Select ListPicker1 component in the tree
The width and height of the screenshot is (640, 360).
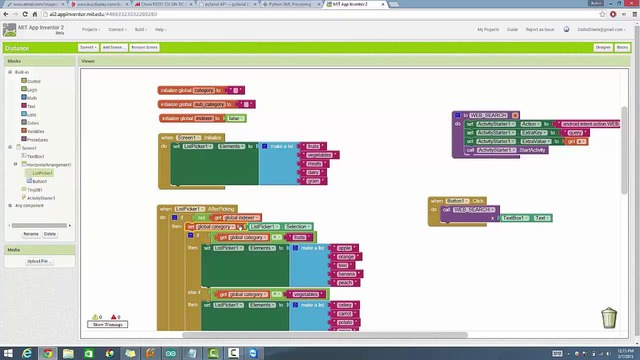(x=40, y=173)
